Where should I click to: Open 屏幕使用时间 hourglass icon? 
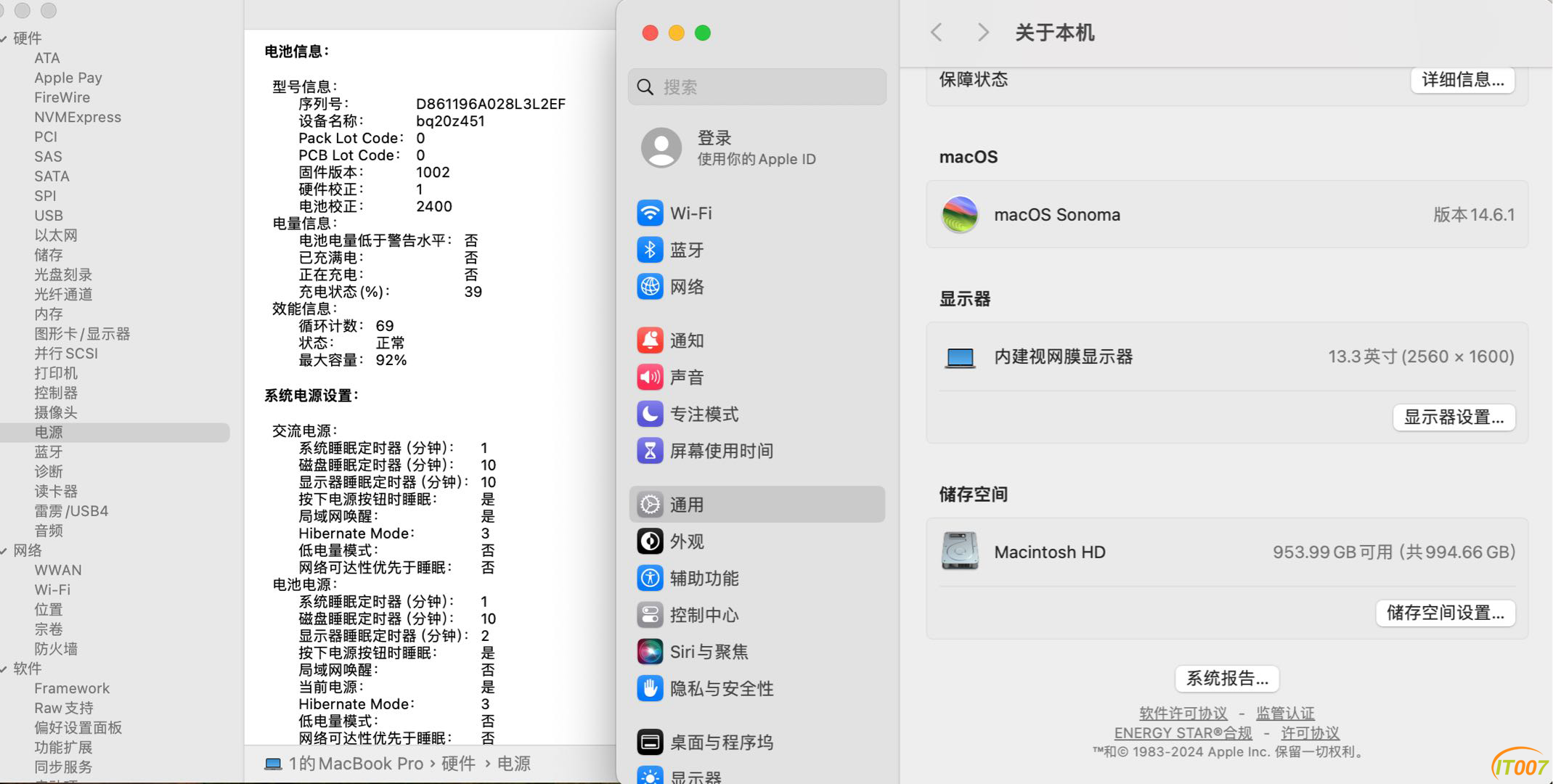[650, 451]
